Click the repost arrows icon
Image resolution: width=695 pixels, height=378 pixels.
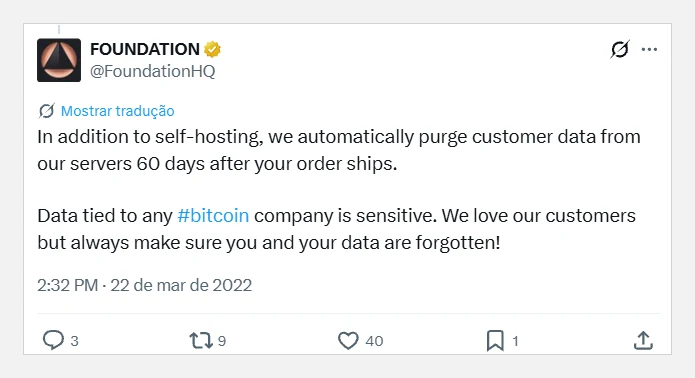pyautogui.click(x=201, y=341)
